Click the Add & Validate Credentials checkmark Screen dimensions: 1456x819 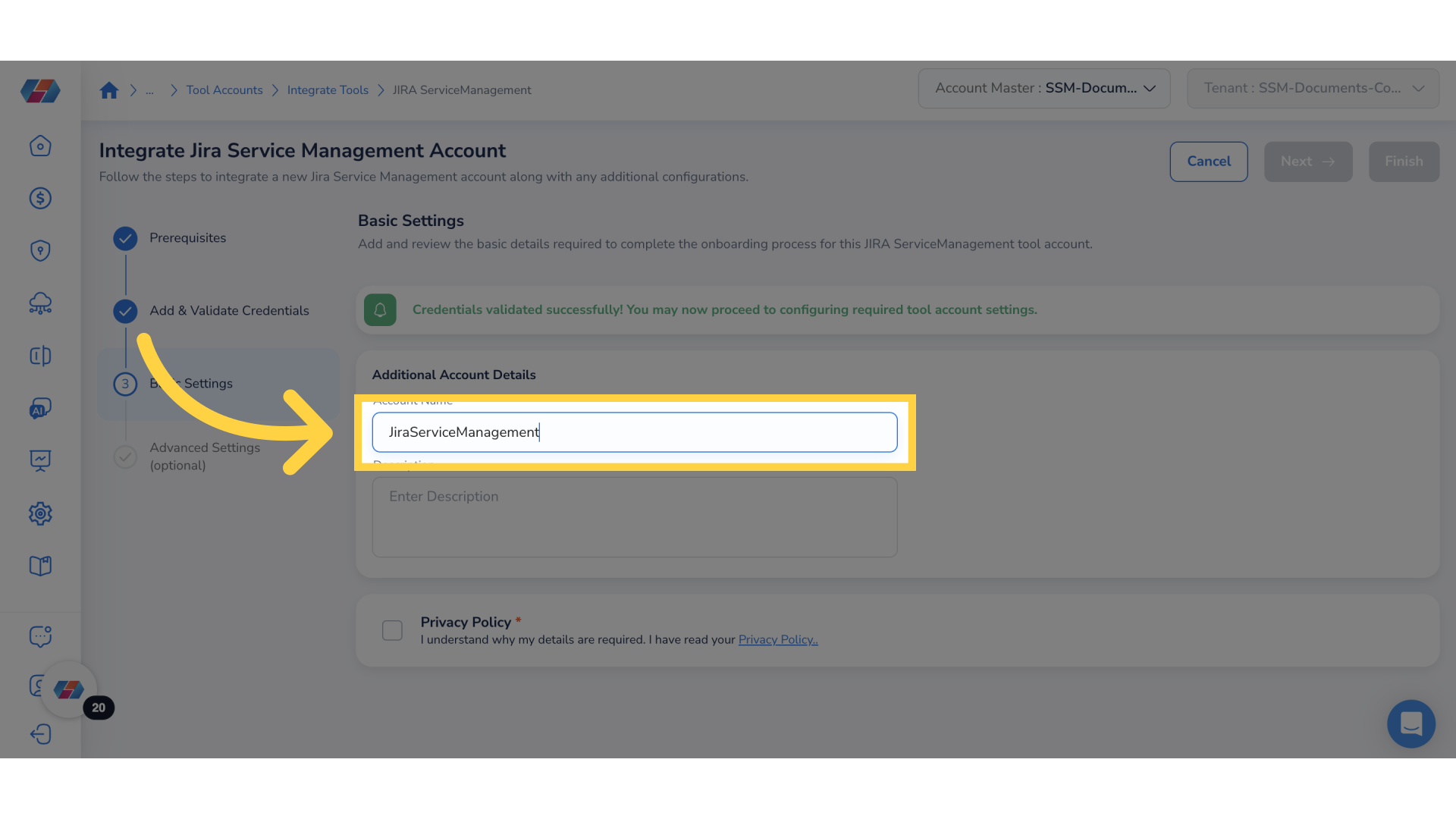[125, 311]
